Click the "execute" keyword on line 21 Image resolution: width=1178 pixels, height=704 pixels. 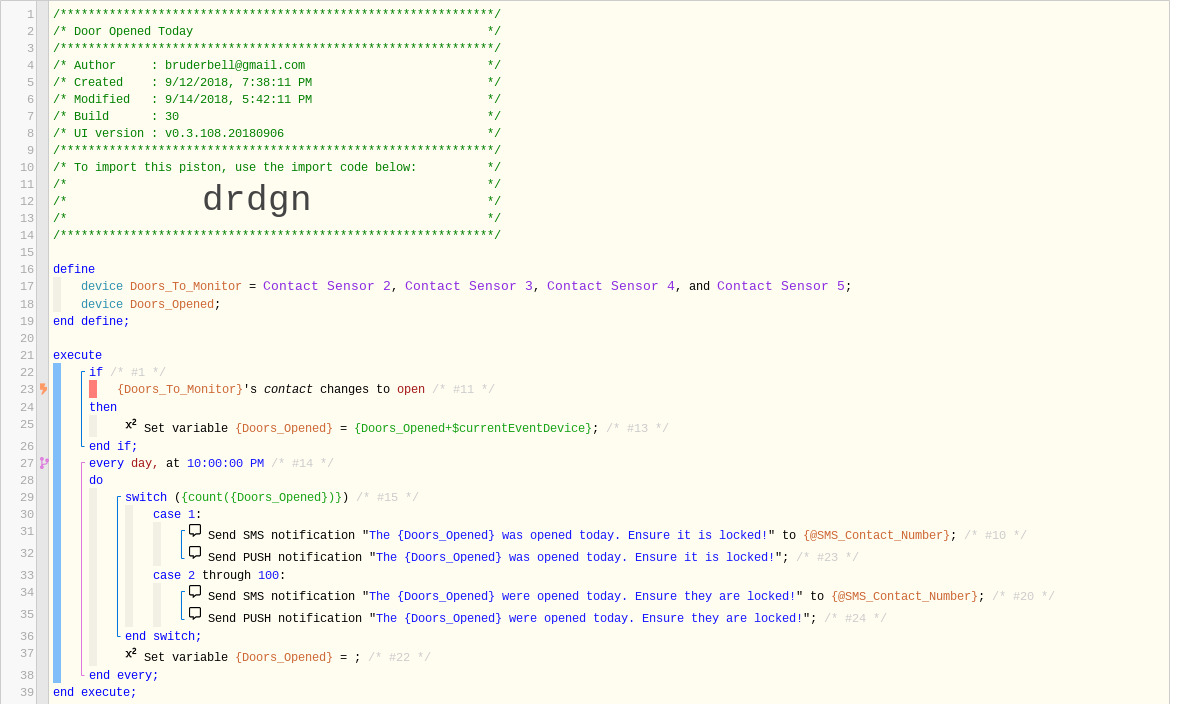click(77, 355)
